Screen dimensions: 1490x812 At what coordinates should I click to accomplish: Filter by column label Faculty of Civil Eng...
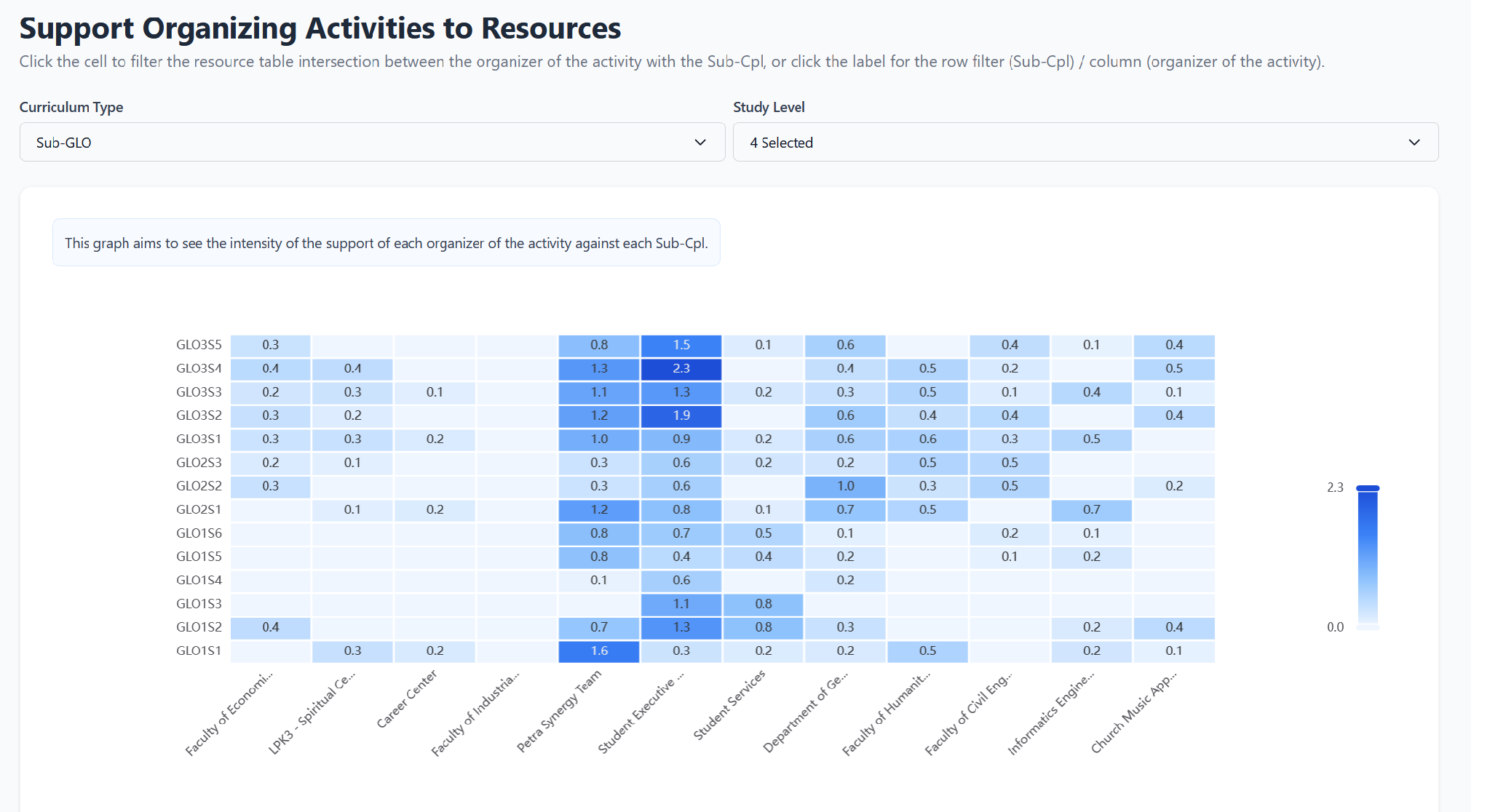tap(969, 713)
